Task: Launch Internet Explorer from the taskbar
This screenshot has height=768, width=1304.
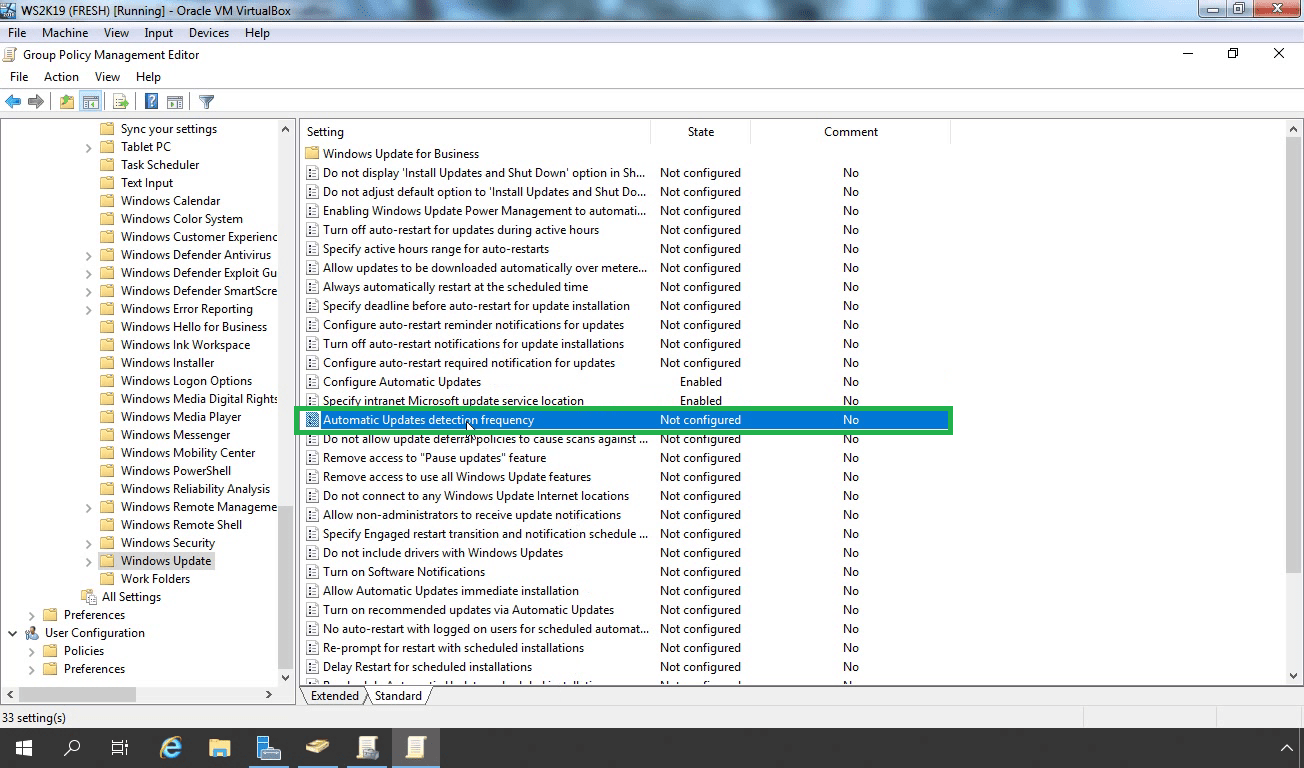Action: click(x=172, y=747)
